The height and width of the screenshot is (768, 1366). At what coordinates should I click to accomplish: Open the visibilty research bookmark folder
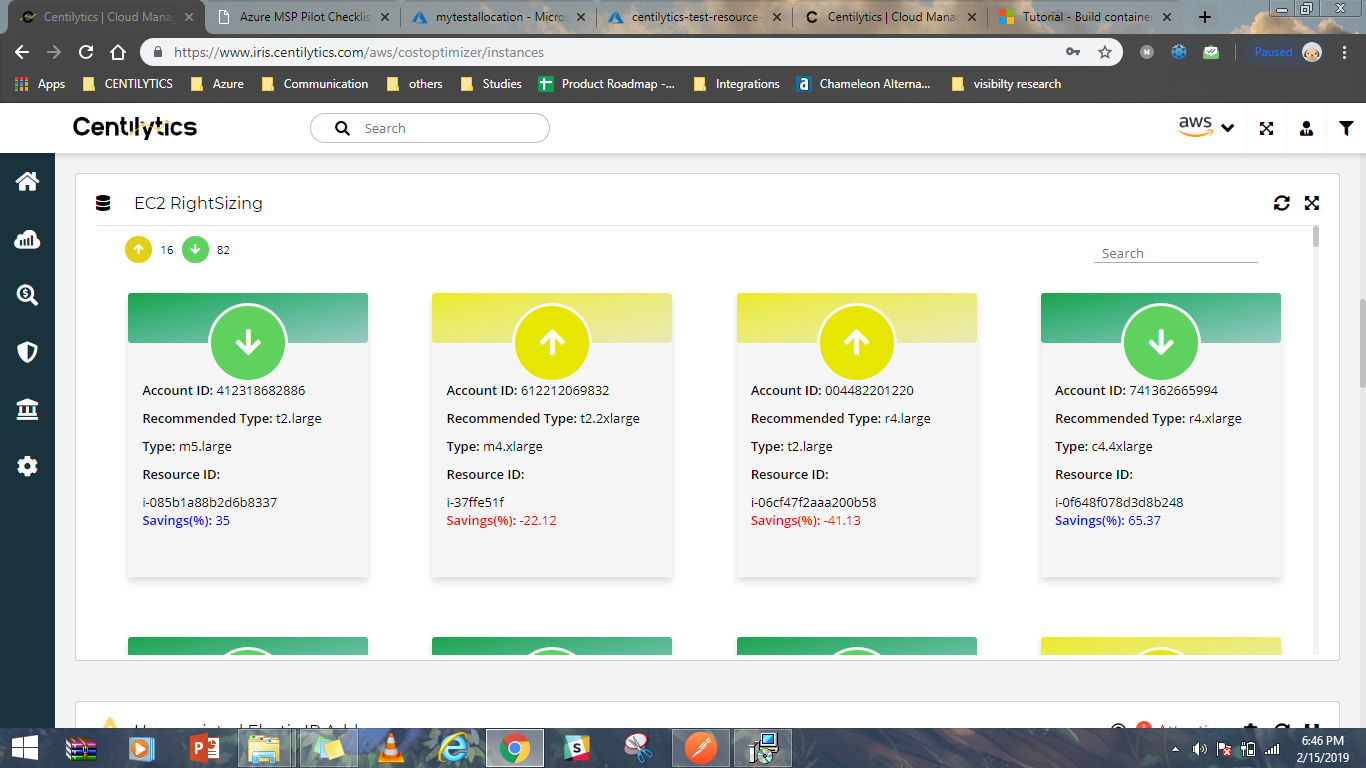[x=1006, y=84]
